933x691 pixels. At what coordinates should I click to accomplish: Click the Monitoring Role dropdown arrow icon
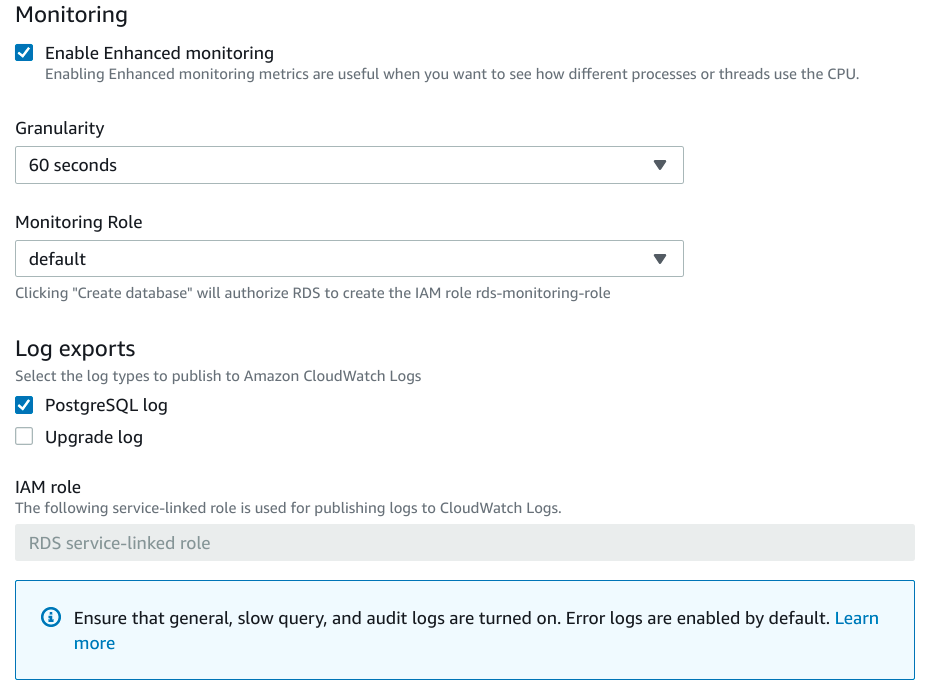click(659, 259)
